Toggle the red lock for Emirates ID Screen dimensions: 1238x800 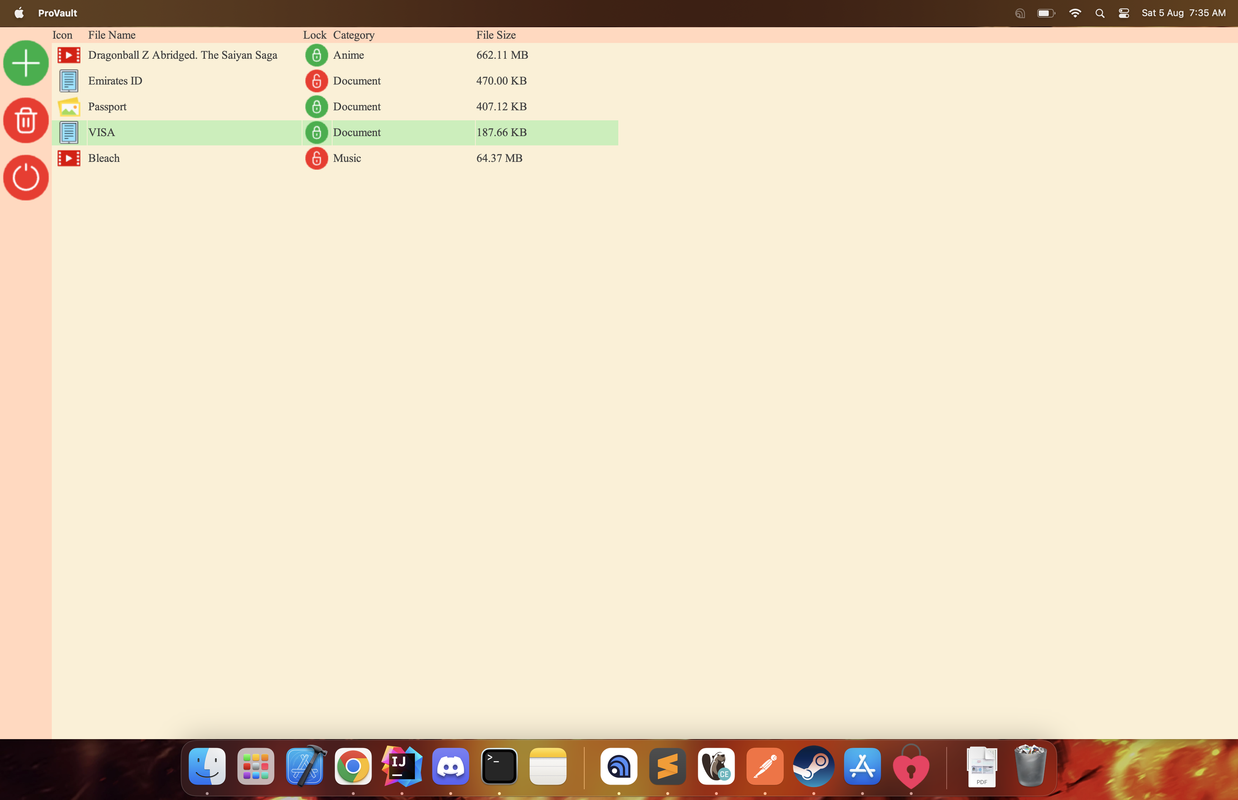point(316,81)
